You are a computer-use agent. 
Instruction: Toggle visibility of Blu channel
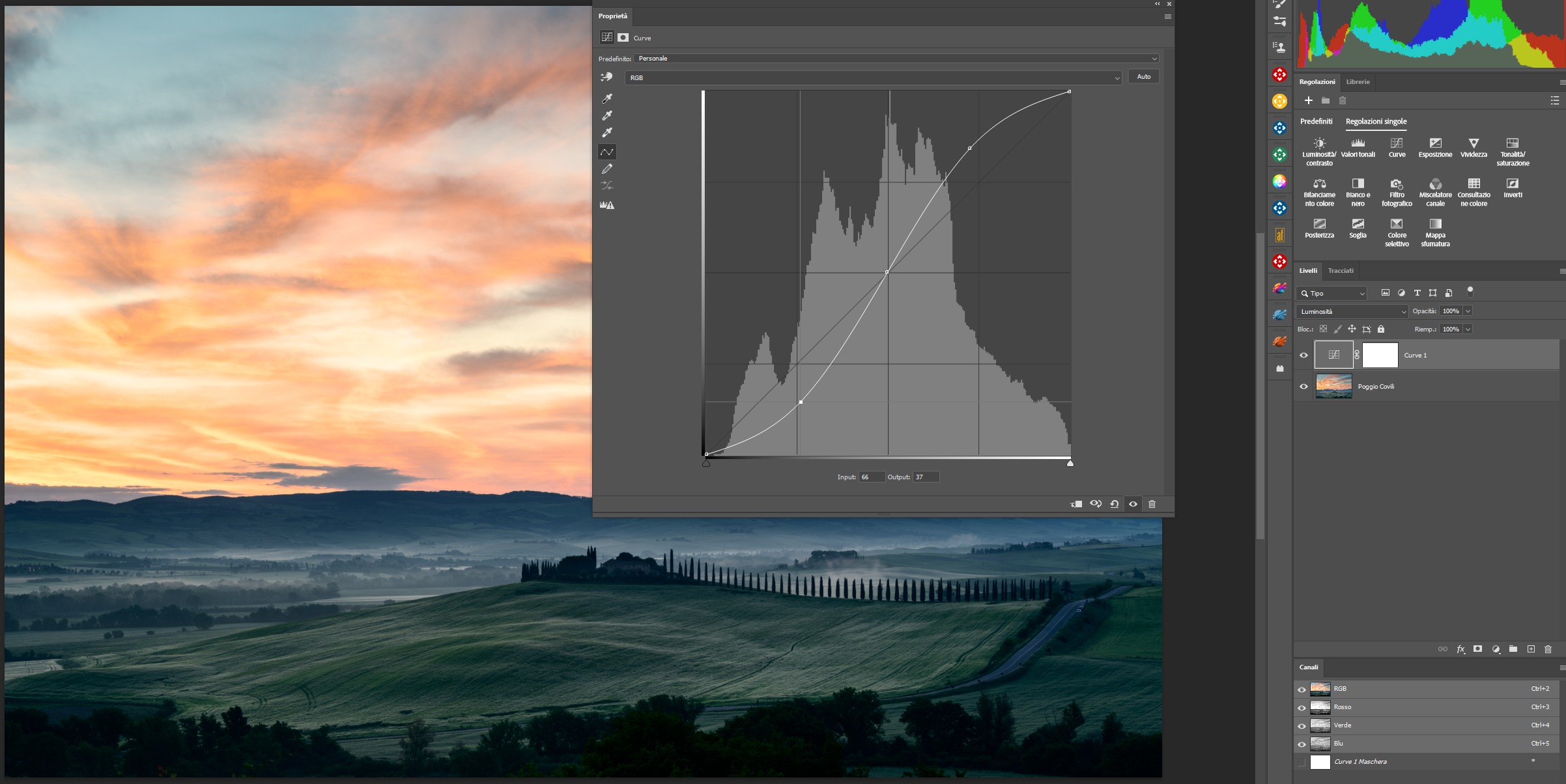1302,744
